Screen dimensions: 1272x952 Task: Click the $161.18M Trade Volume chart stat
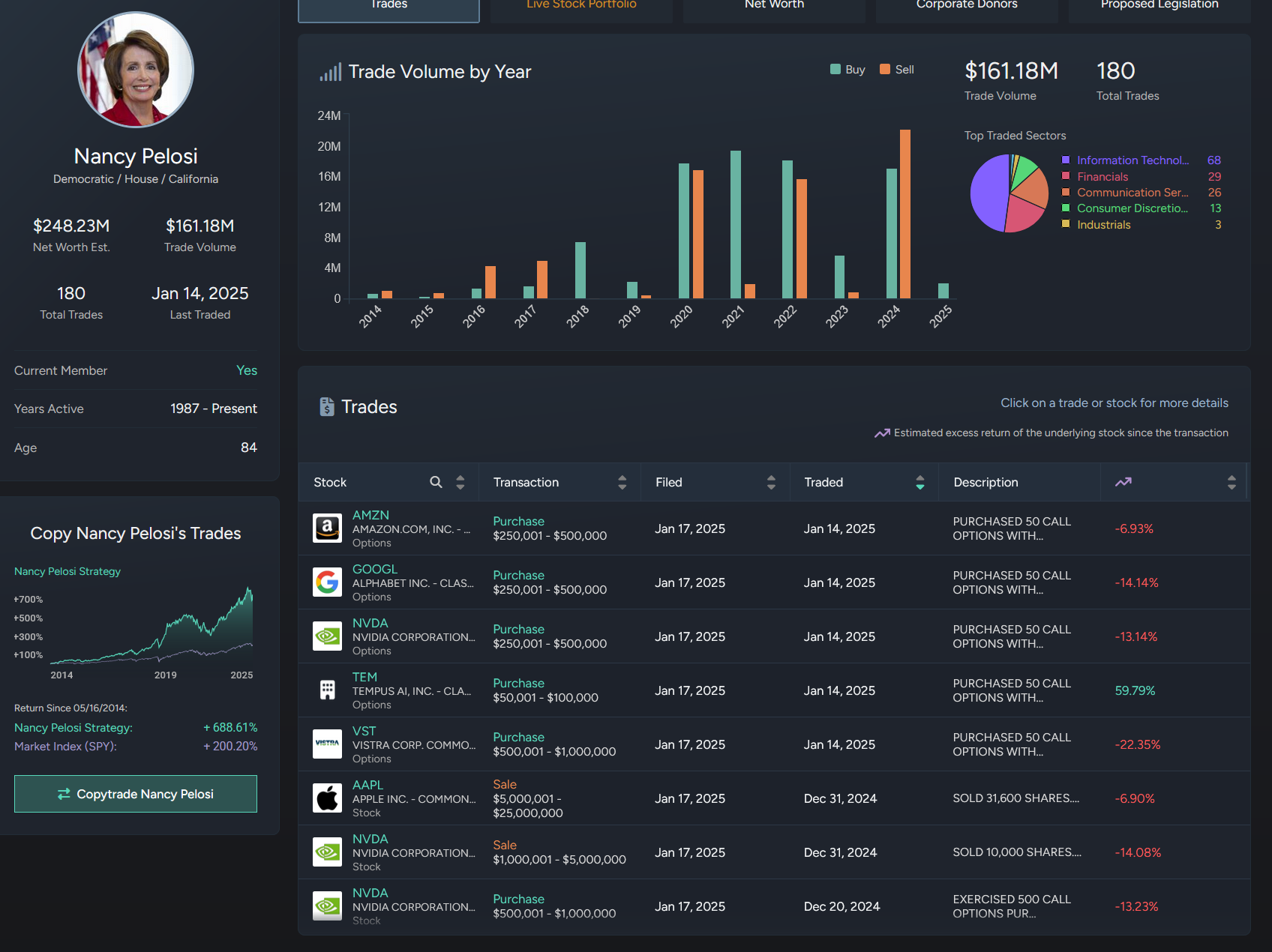pyautogui.click(x=1011, y=71)
